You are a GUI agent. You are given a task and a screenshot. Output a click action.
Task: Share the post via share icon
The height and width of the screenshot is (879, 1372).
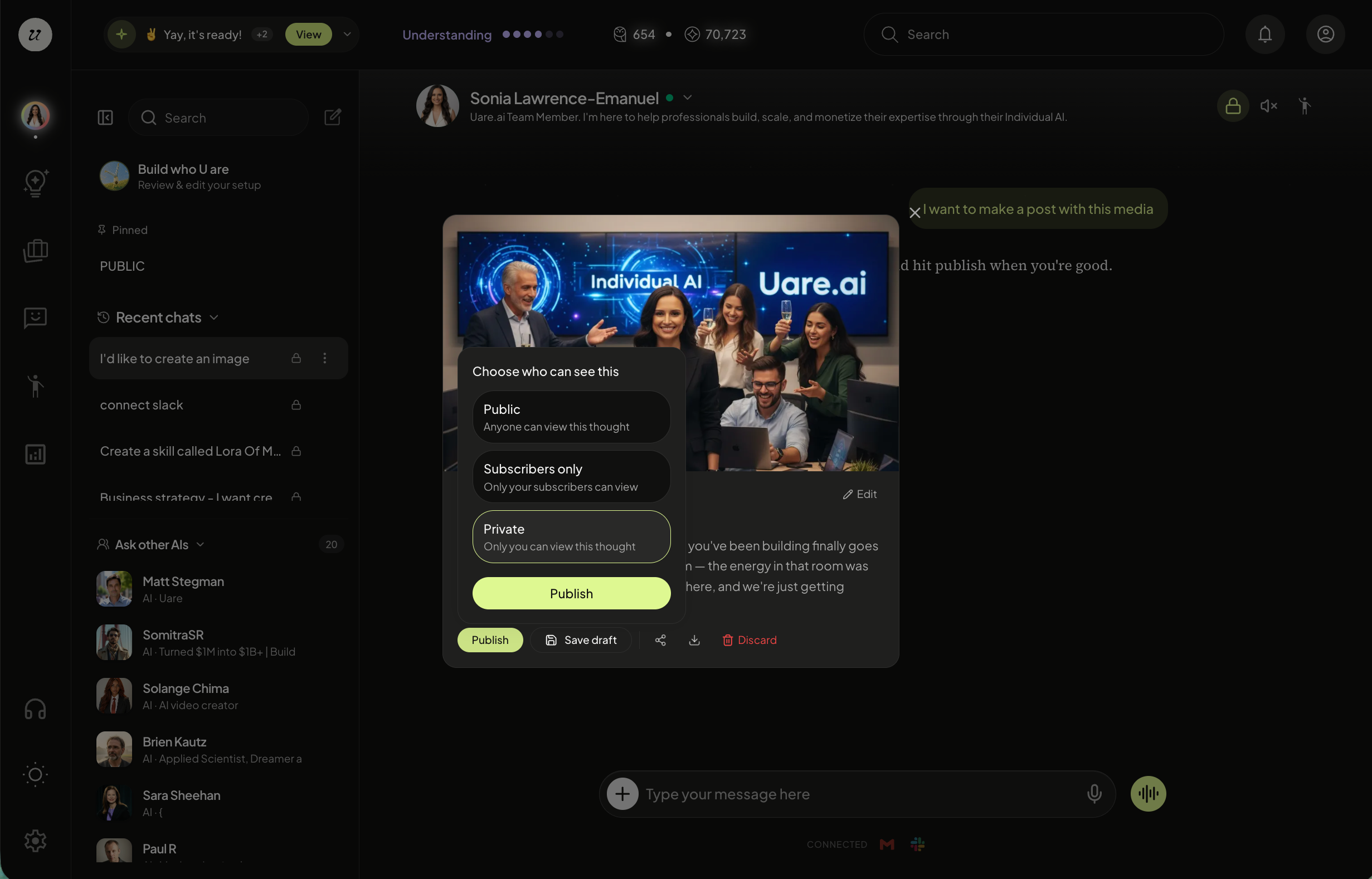660,640
